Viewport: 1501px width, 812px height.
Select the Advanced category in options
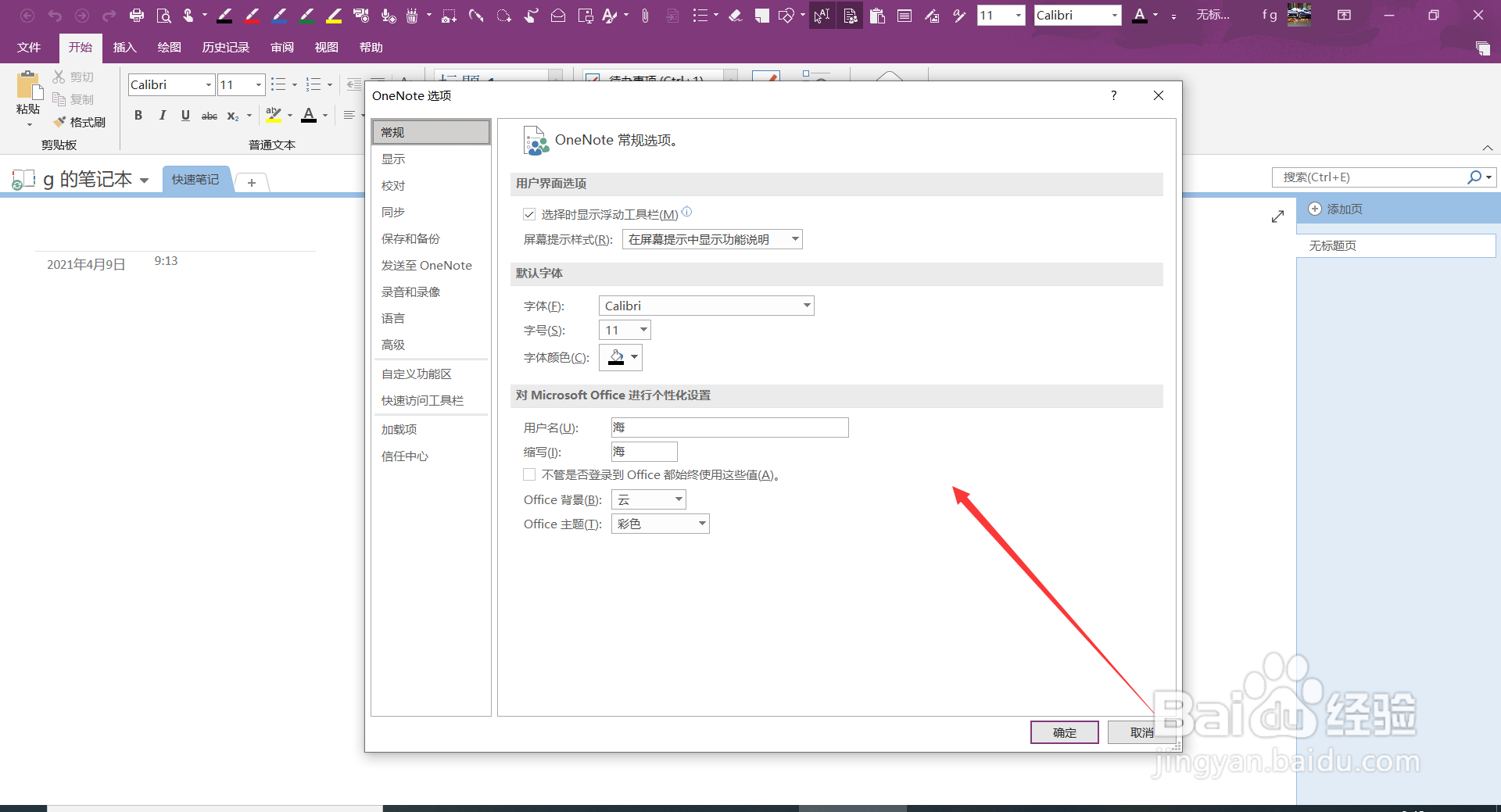click(x=431, y=345)
